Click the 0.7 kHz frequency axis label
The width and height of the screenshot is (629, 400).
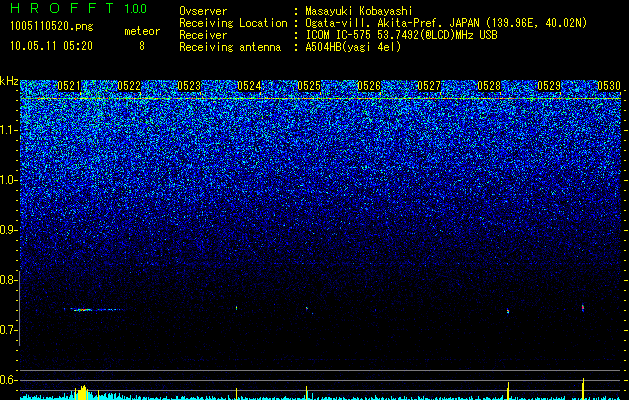9,330
